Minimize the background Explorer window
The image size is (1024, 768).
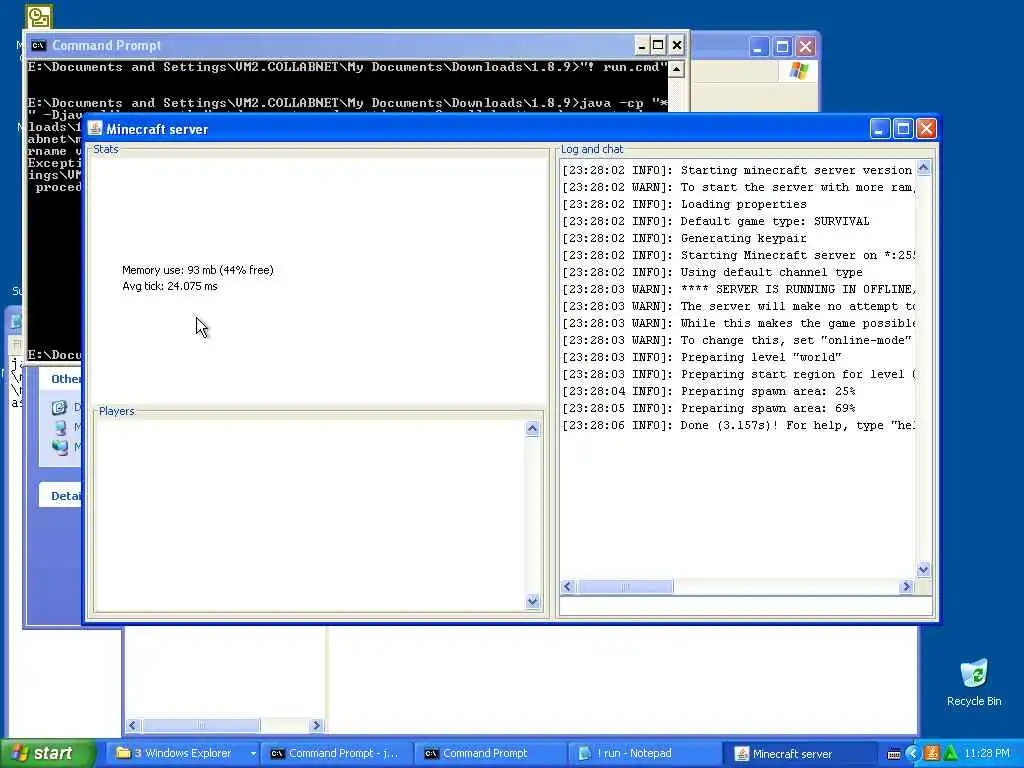[758, 47]
